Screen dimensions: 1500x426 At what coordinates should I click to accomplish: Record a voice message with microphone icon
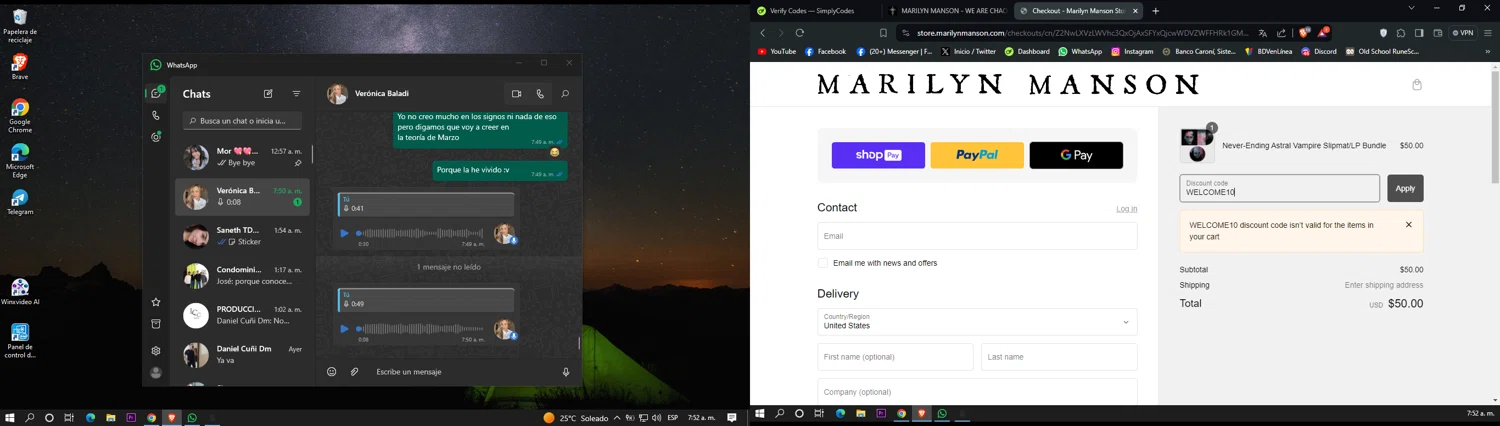[x=566, y=372]
